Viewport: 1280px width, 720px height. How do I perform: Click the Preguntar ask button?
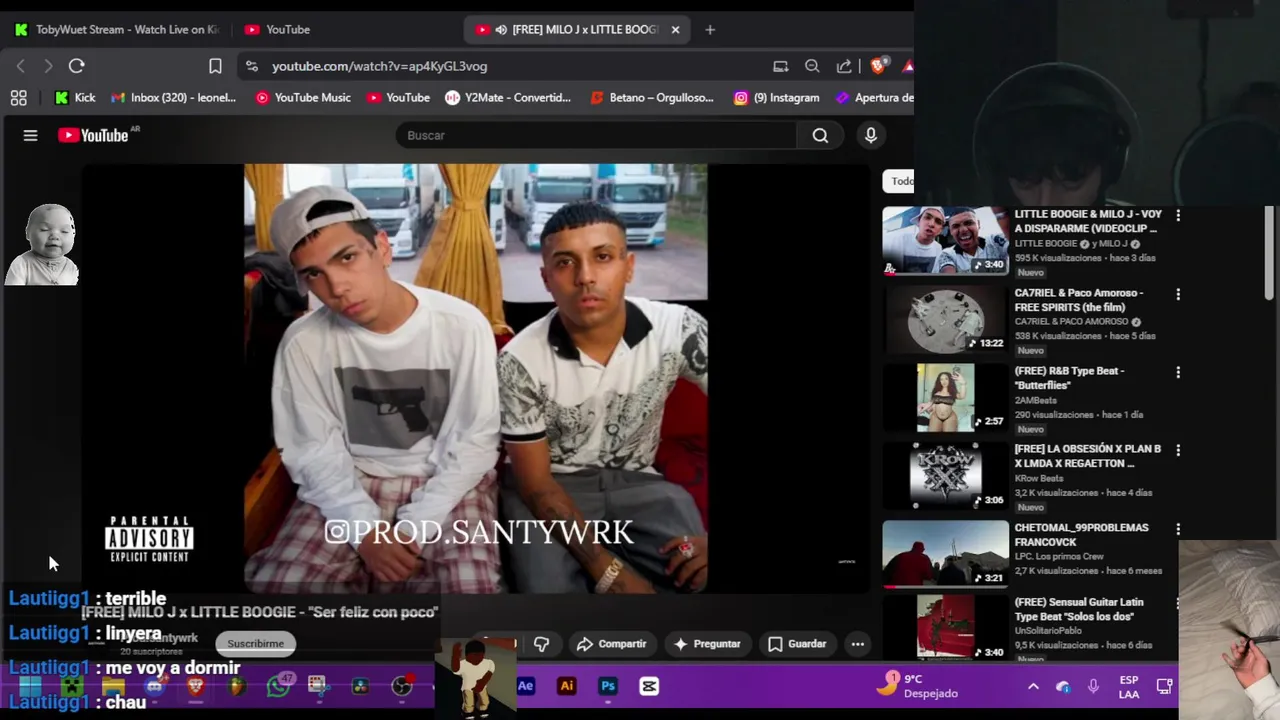(x=707, y=644)
